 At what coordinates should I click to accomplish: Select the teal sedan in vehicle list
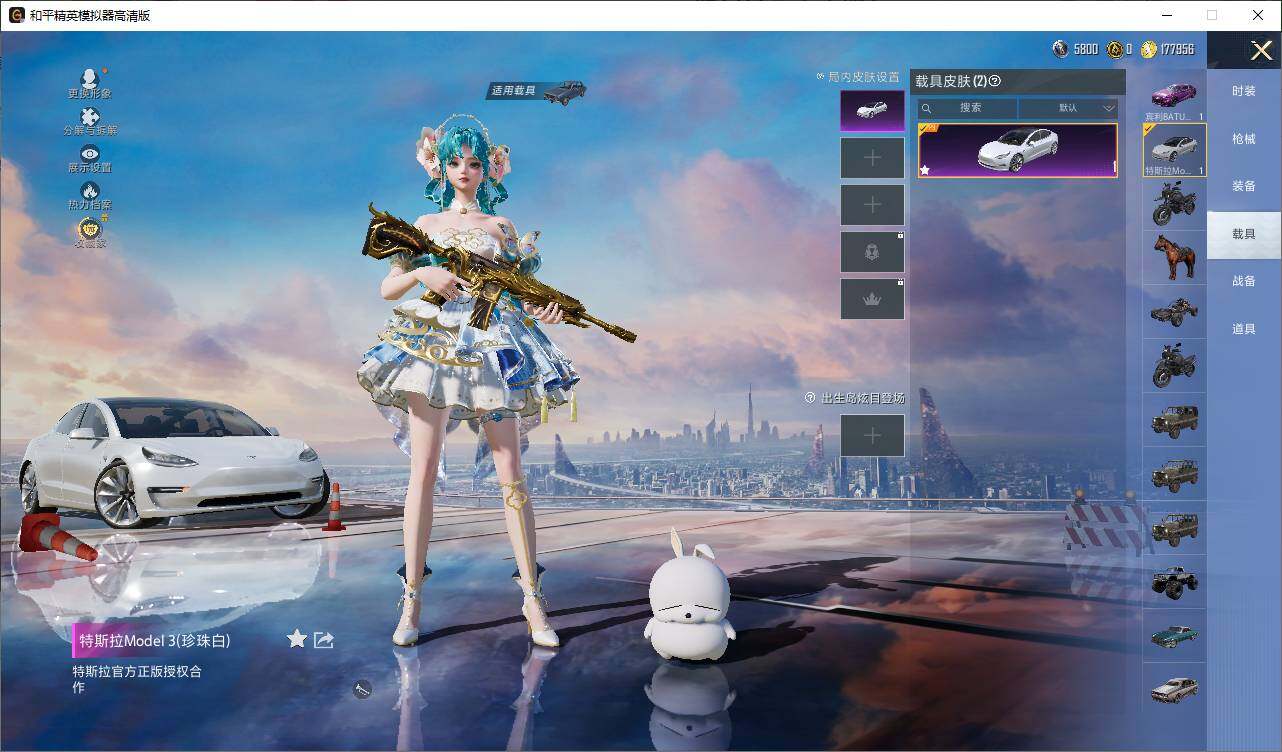[1174, 635]
